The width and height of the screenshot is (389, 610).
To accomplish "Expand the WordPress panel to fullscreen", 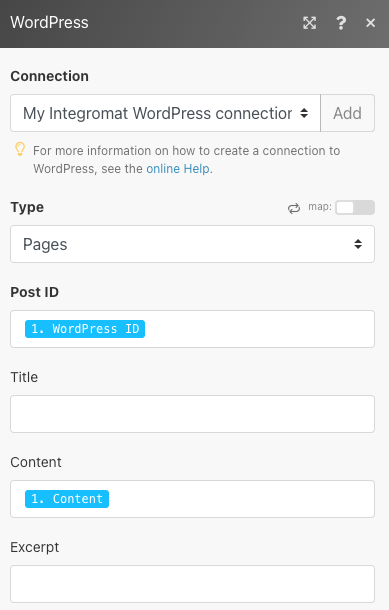I will pos(309,23).
